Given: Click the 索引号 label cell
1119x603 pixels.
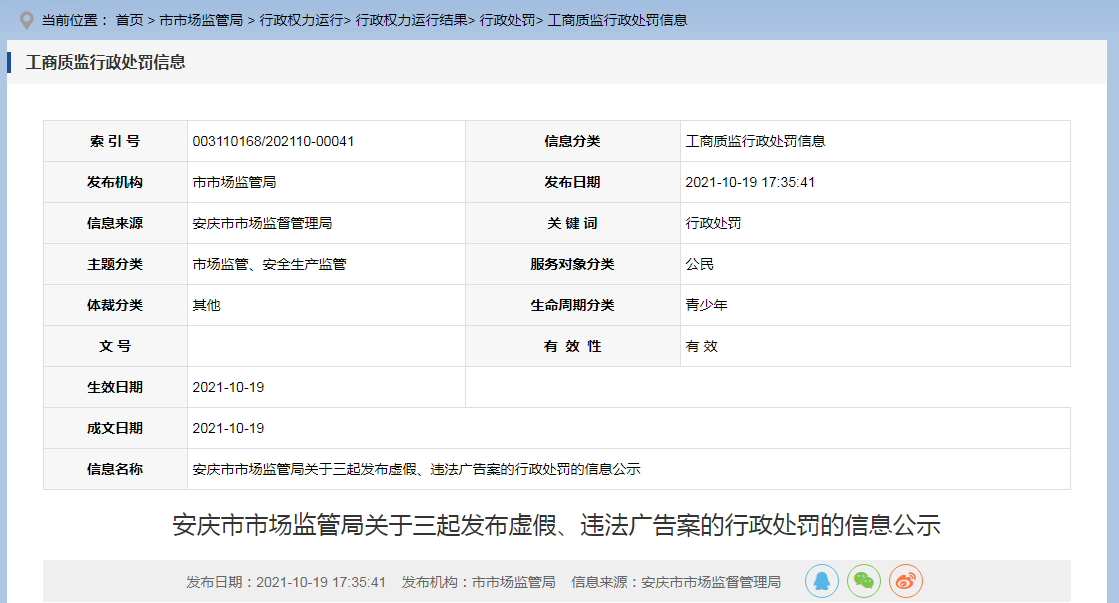Looking at the screenshot, I should (x=116, y=141).
